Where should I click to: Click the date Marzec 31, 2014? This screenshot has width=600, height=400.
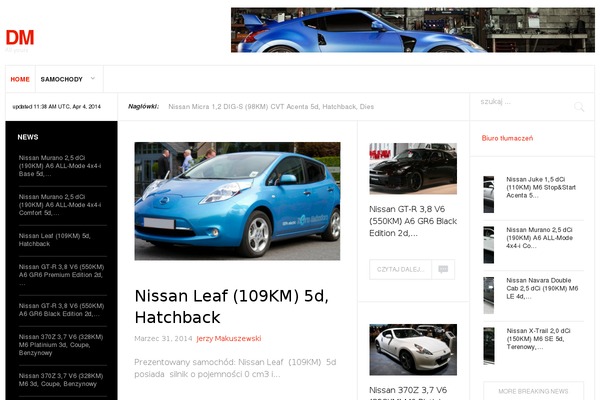(163, 338)
